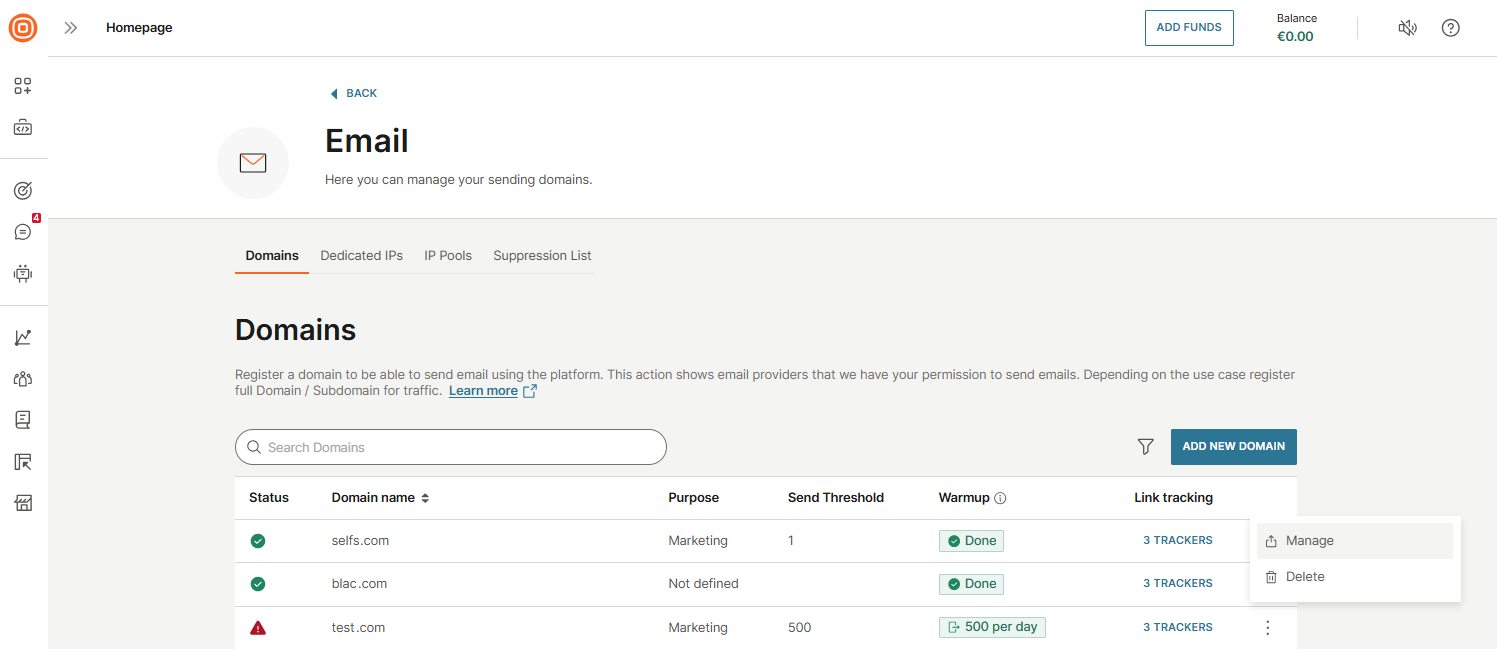Click the Homepage app logo icon
1497x649 pixels.
coord(22,27)
